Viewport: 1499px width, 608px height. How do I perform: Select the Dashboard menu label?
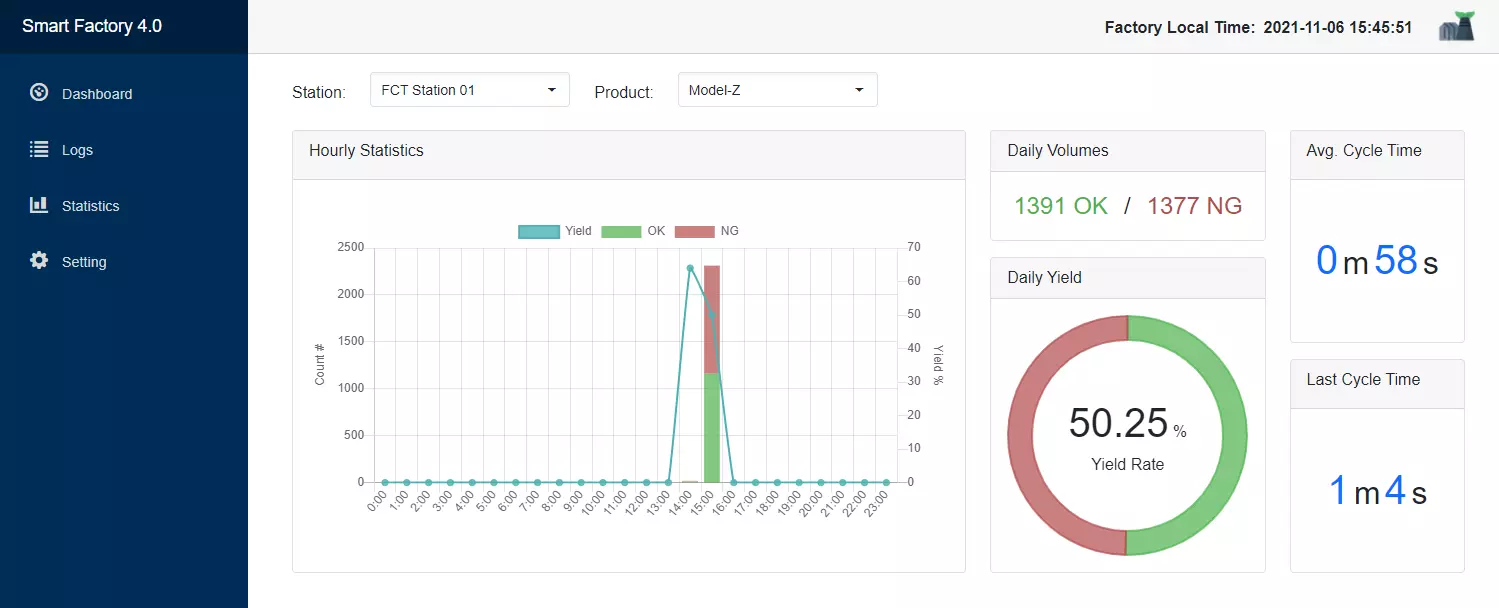[97, 94]
